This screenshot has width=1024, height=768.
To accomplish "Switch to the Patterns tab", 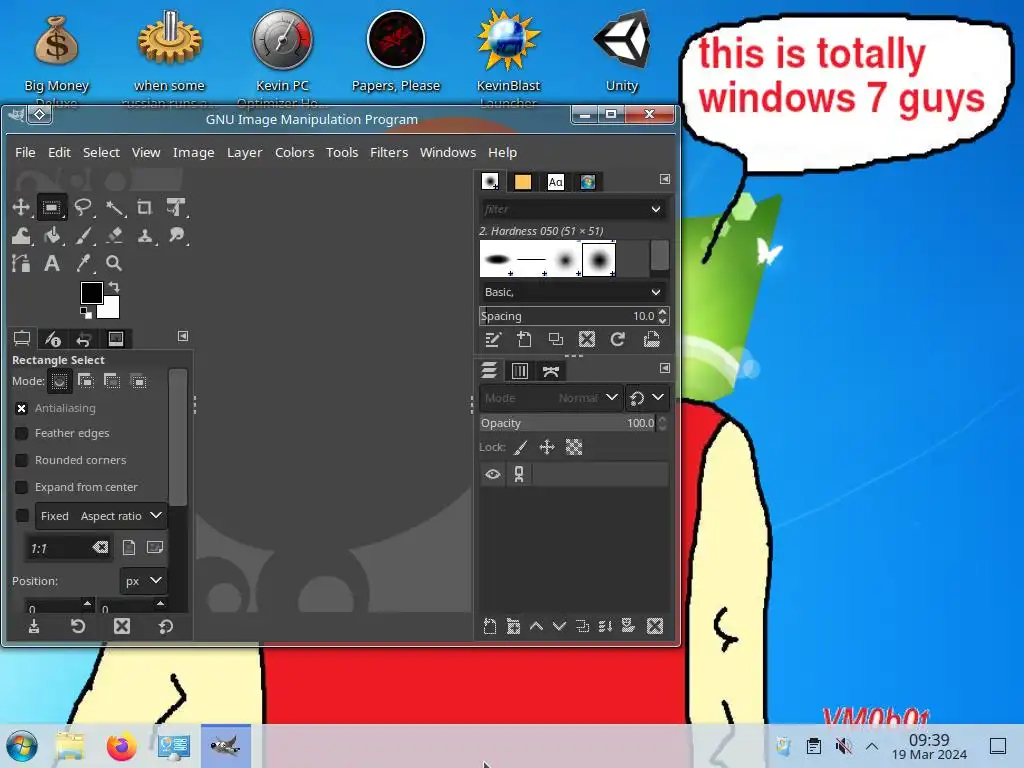I will (522, 182).
